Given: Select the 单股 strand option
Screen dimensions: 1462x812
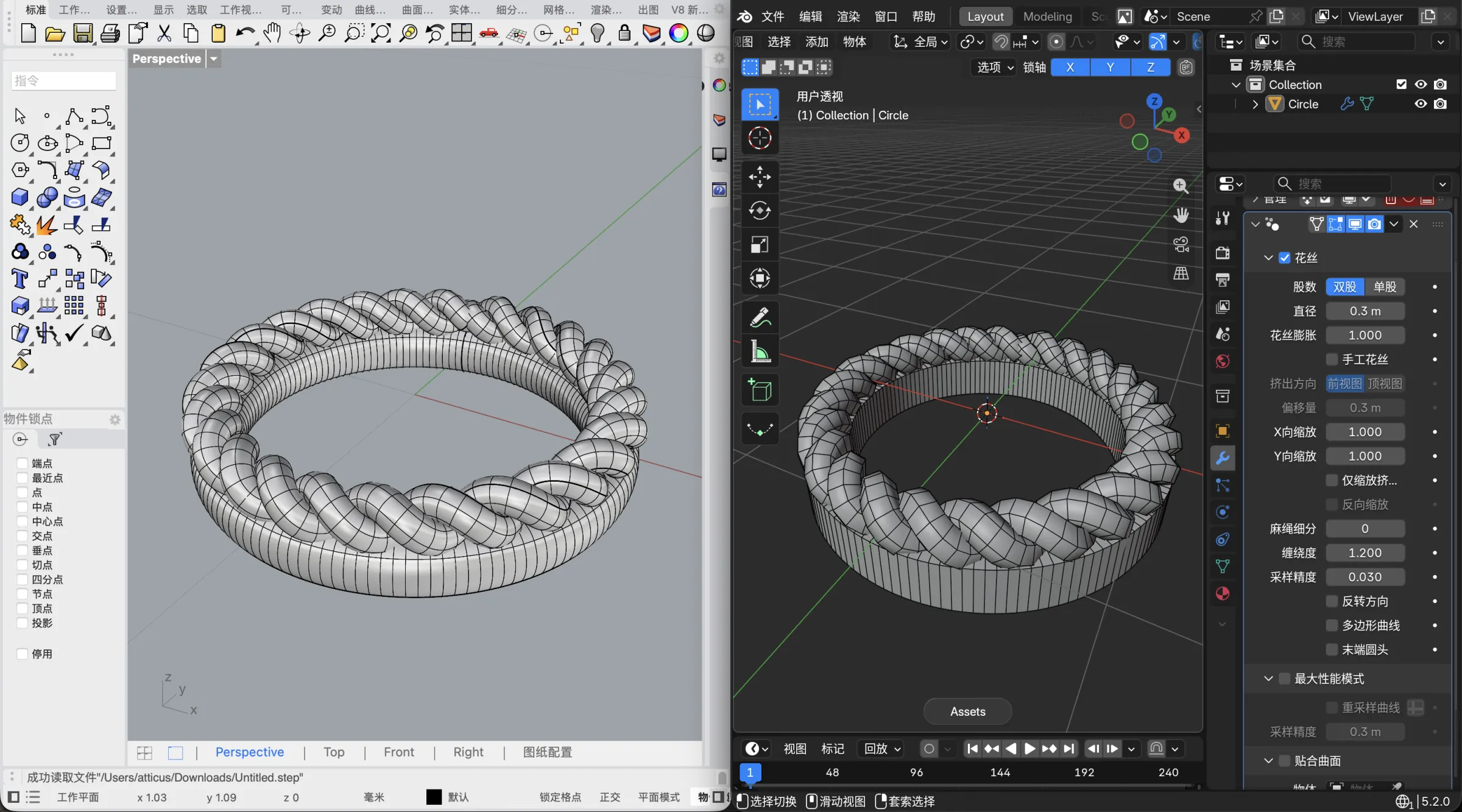Looking at the screenshot, I should pyautogui.click(x=1385, y=287).
